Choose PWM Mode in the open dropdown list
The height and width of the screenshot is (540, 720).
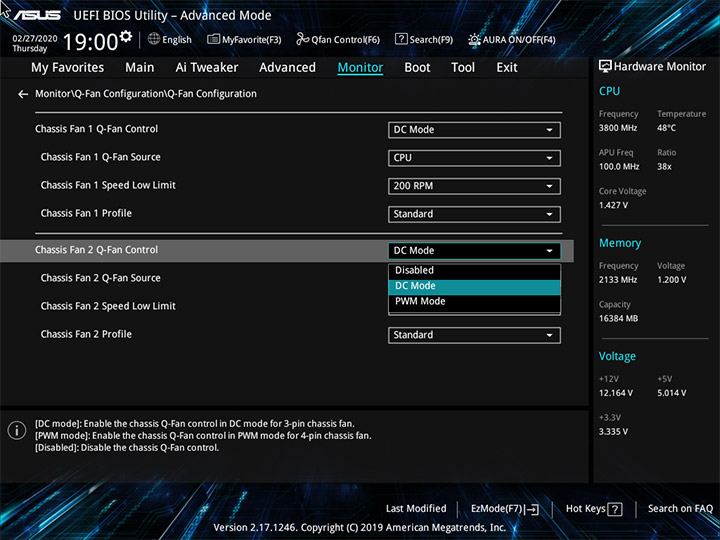click(474, 302)
